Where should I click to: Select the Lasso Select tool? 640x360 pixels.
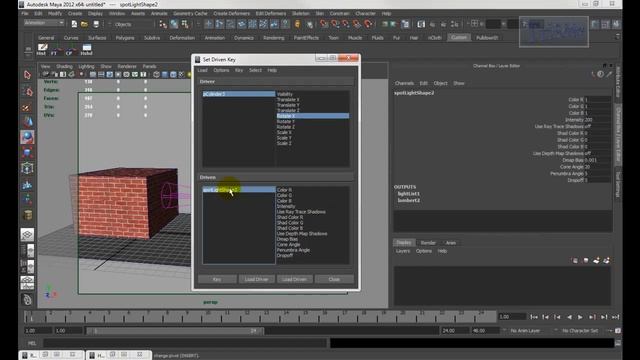(x=27, y=91)
